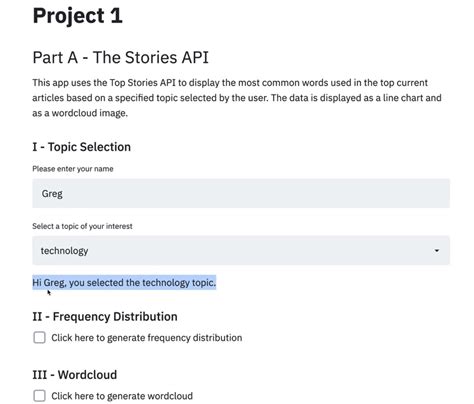Click the app description paragraph text
Viewport: 474px width, 404px height.
coord(237,98)
